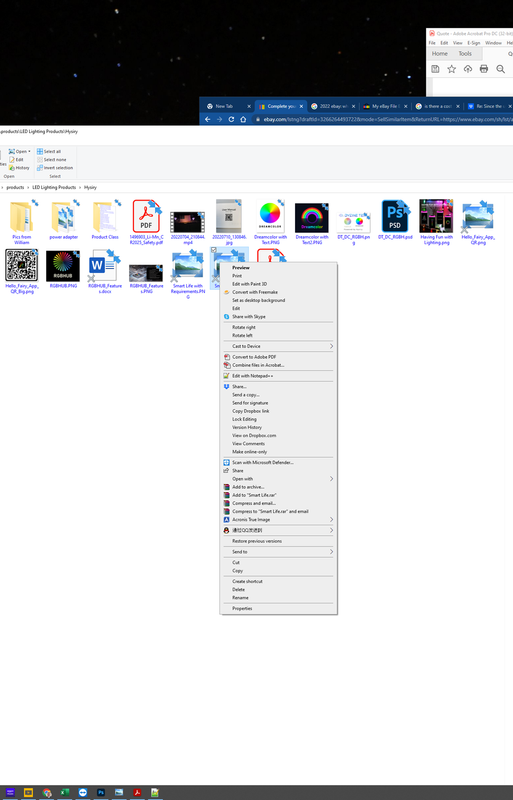Choose 'Convert to Adobe PDF' entry
513x800 pixels.
point(279,357)
